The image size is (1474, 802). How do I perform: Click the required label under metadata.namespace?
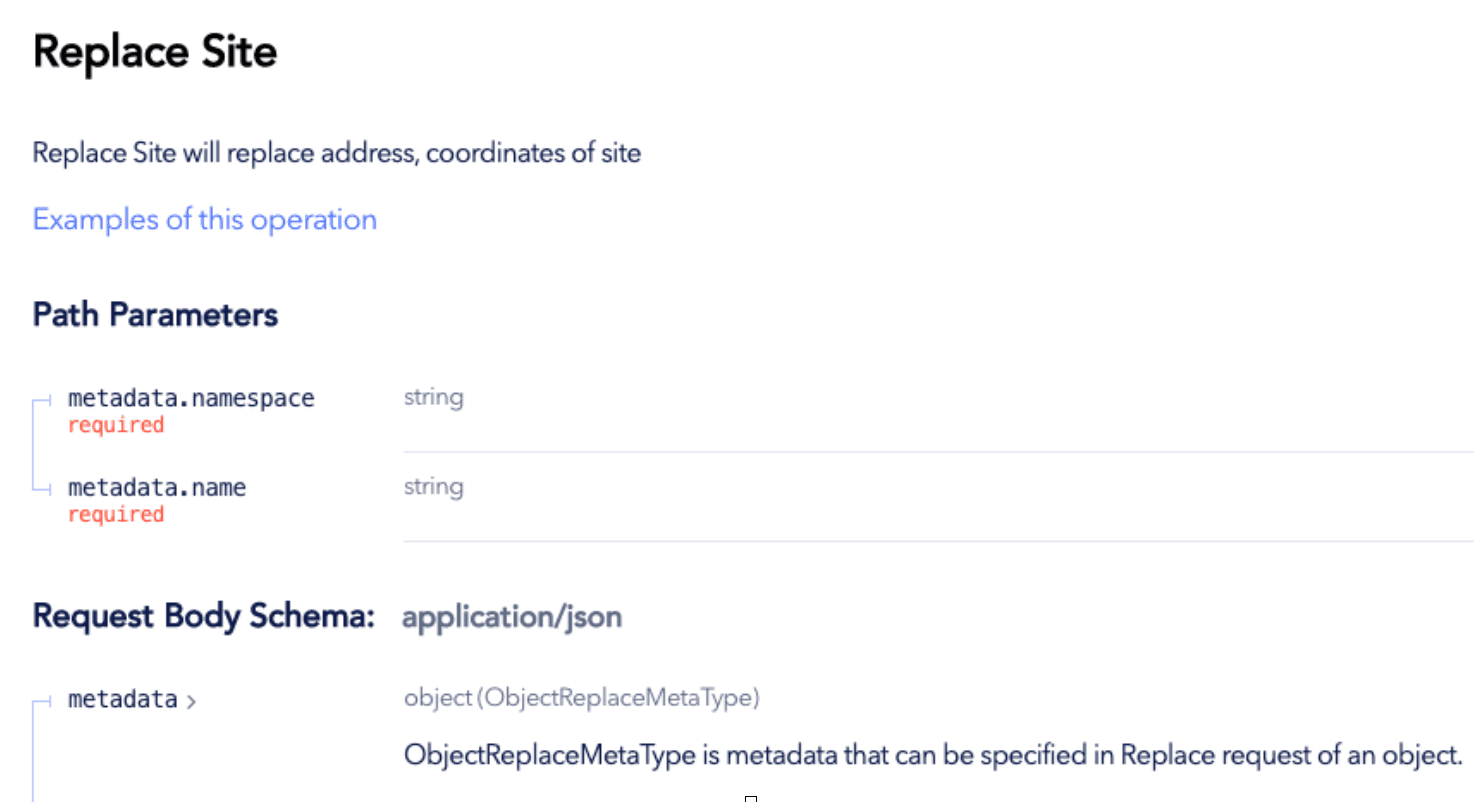point(115,425)
